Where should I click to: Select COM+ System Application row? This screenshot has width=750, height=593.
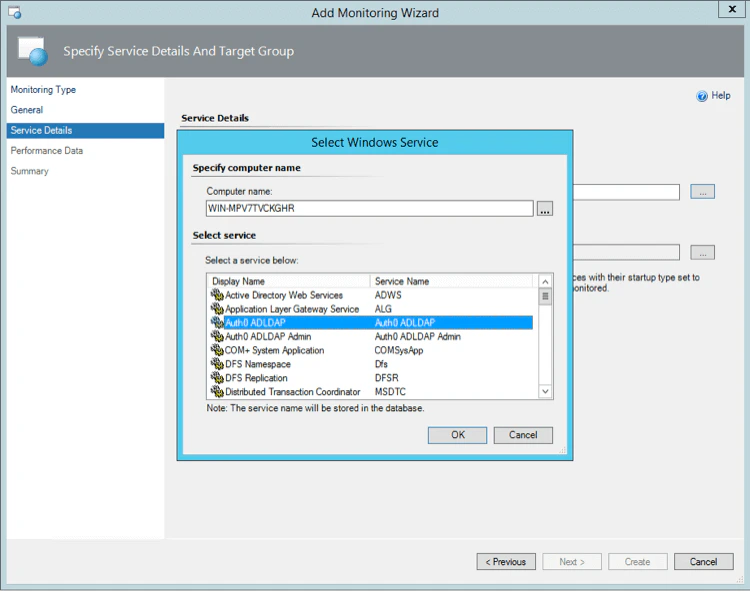pyautogui.click(x=372, y=351)
